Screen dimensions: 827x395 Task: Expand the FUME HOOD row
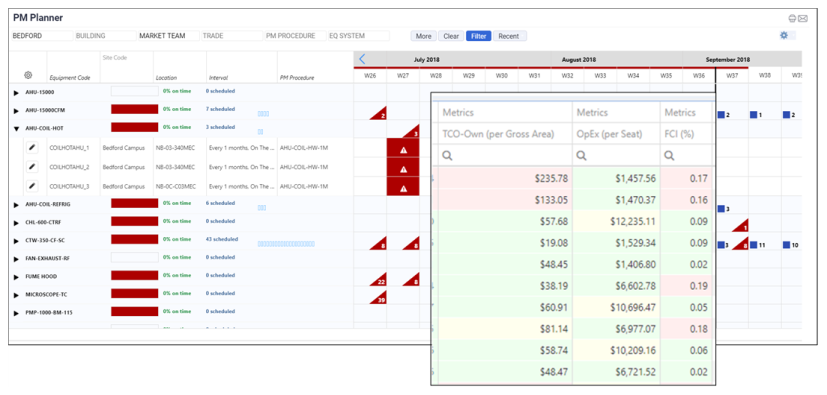(16, 276)
